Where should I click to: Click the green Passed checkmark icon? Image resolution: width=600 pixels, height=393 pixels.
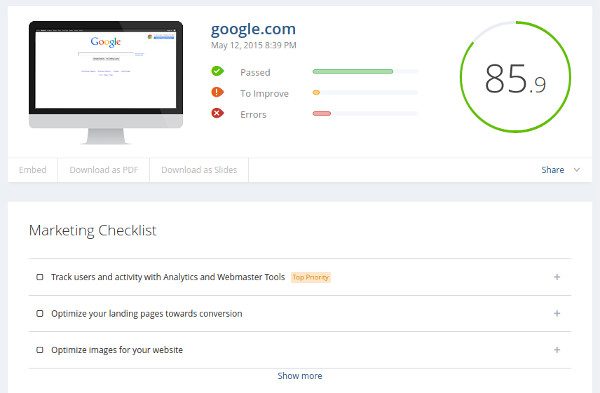click(217, 71)
